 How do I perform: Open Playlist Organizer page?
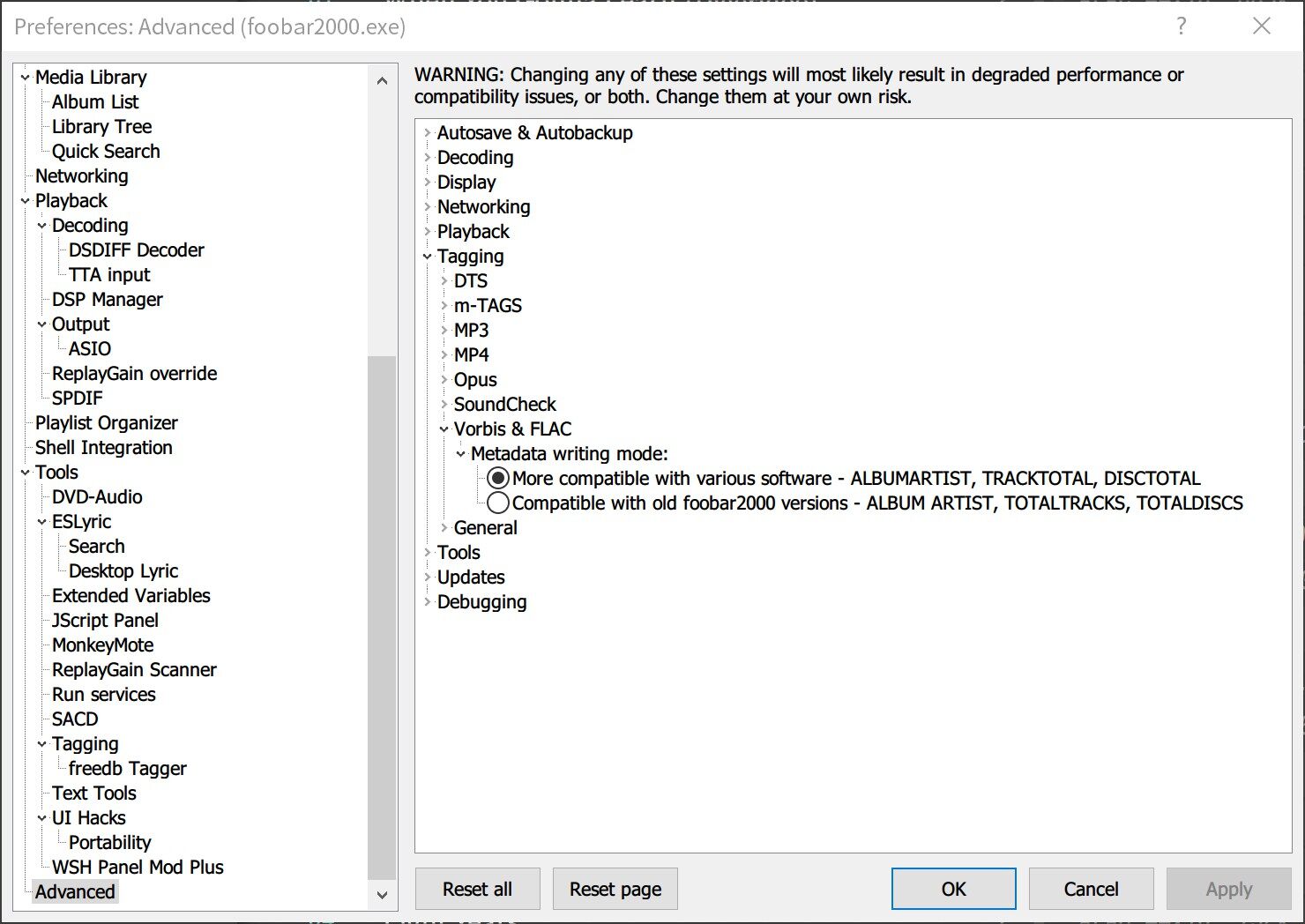click(107, 423)
